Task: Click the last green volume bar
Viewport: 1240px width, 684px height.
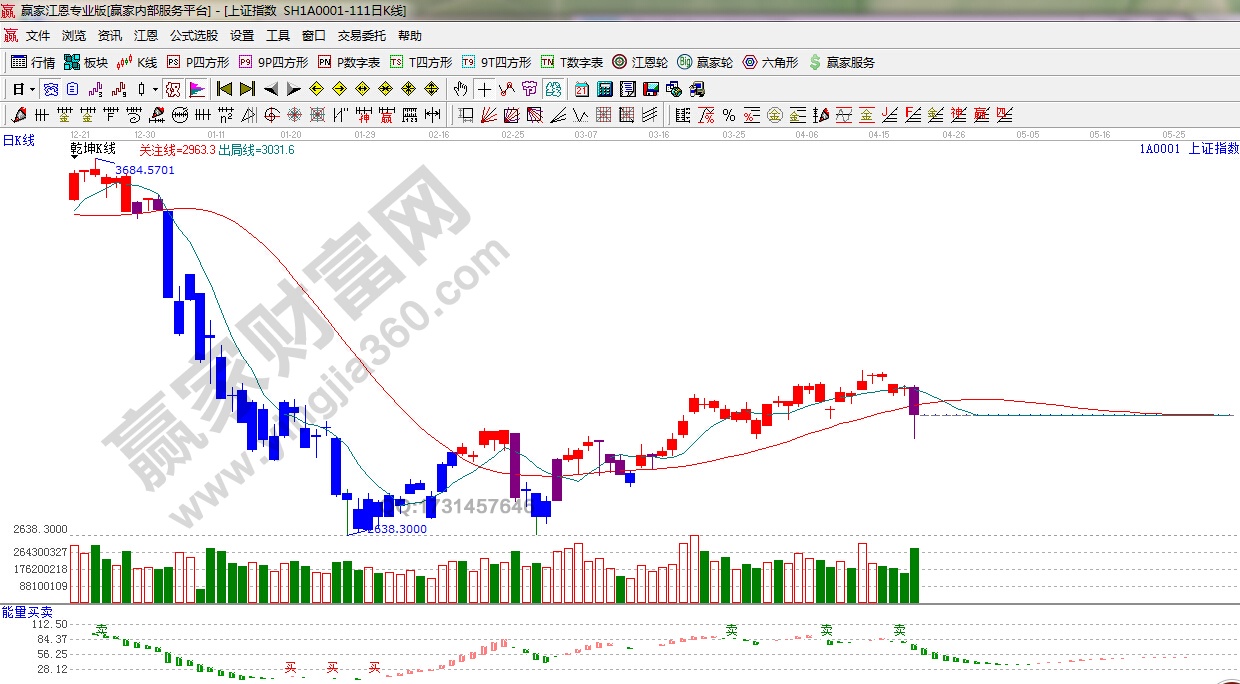Action: 914,575
